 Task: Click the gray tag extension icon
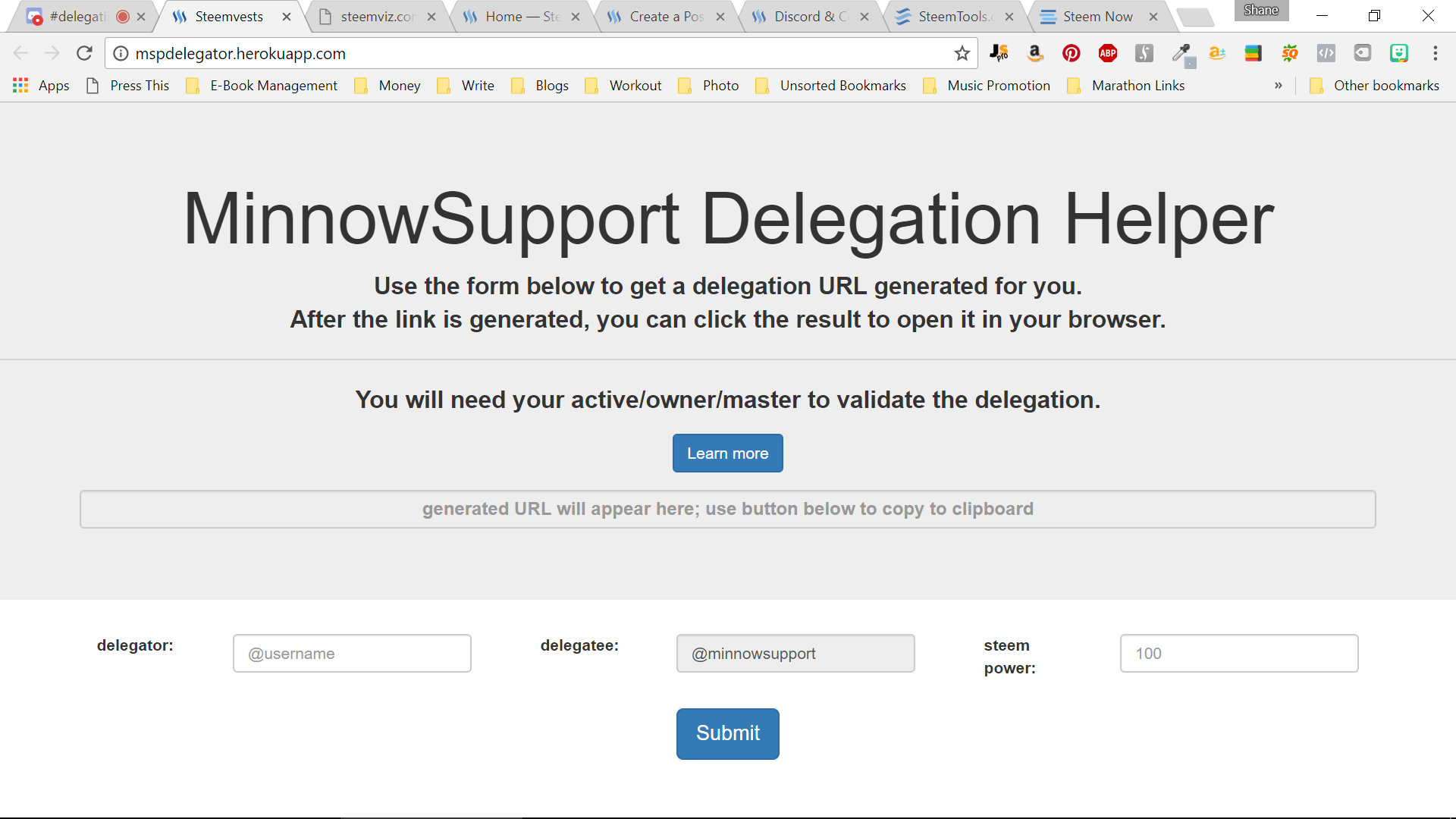pyautogui.click(x=1363, y=53)
